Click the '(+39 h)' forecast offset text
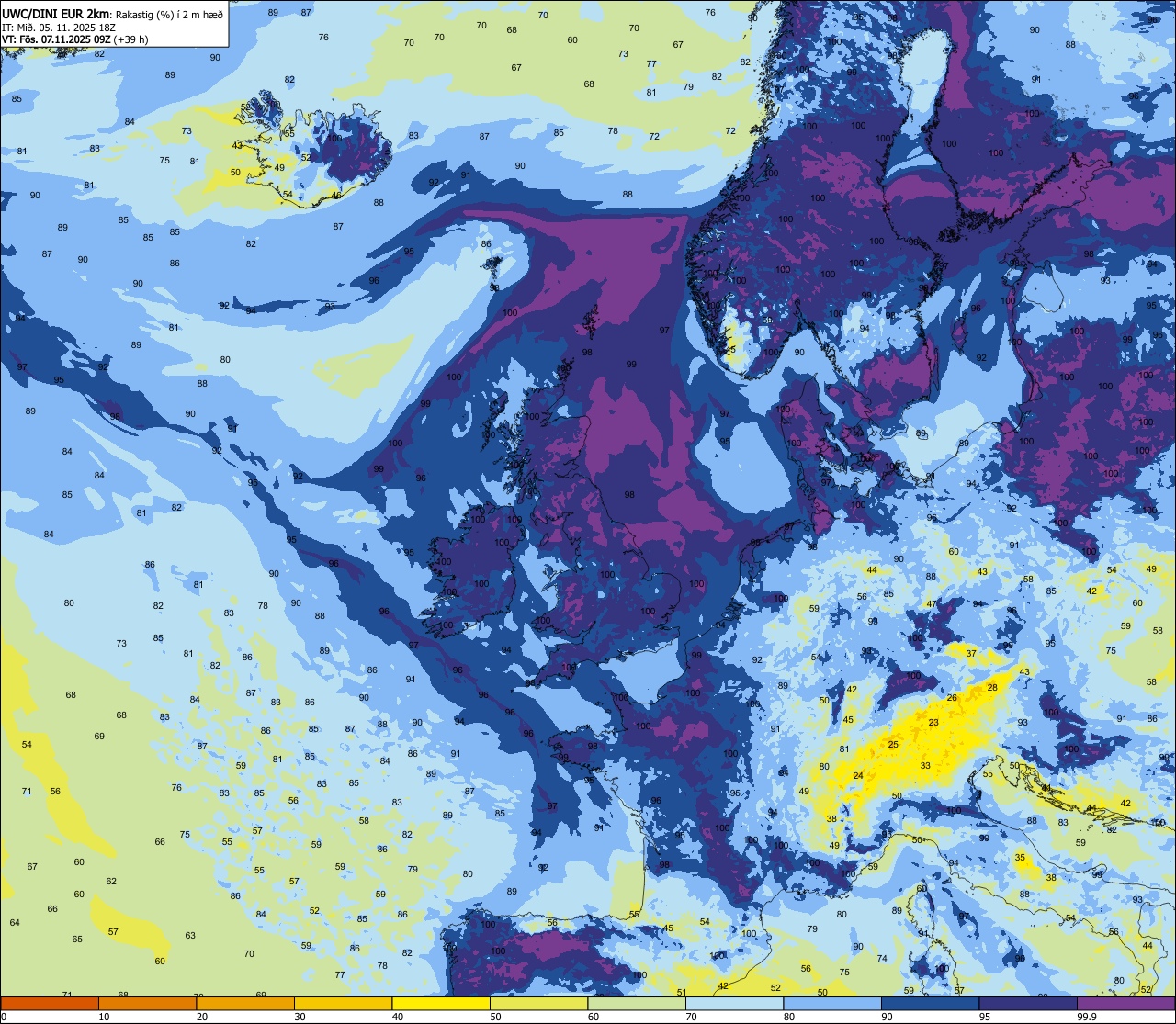This screenshot has height=1024, width=1176. tap(130, 39)
